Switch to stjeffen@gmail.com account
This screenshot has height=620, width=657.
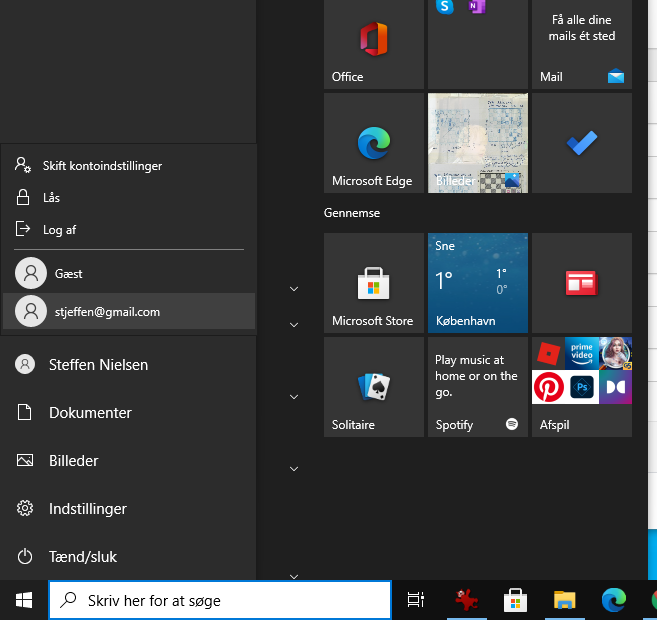[x=129, y=311]
